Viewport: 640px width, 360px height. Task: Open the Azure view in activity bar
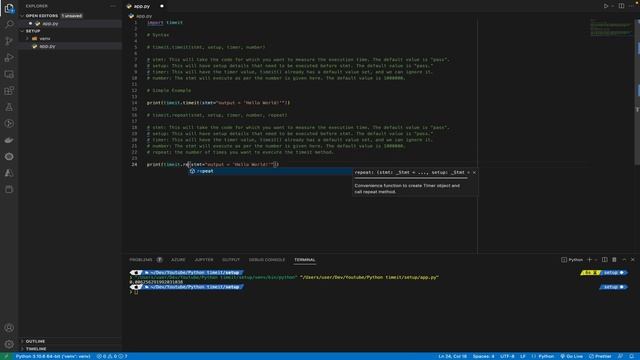[x=9, y=173]
